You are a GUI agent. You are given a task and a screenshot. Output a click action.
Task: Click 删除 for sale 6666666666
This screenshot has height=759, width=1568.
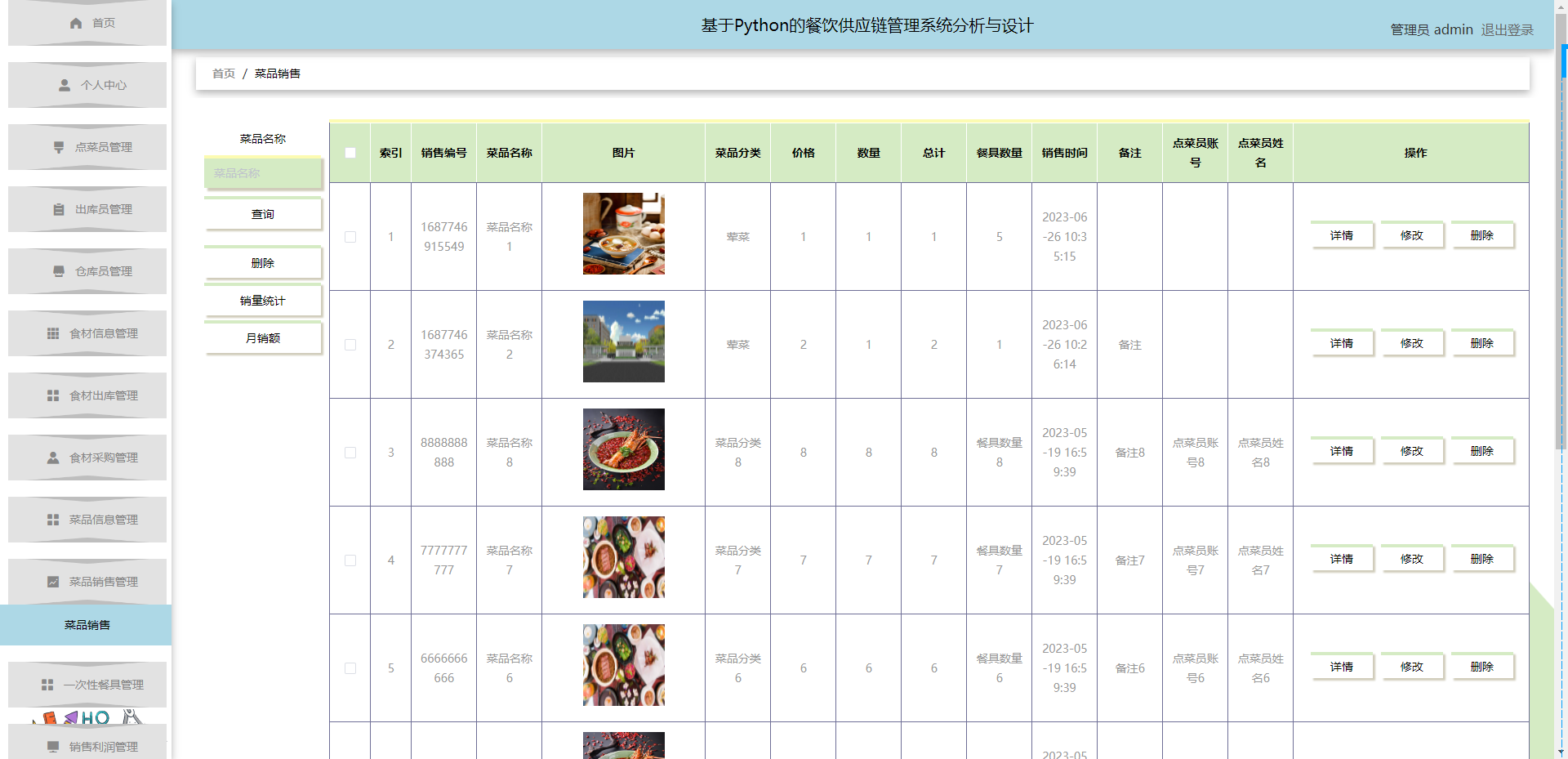coord(1482,667)
